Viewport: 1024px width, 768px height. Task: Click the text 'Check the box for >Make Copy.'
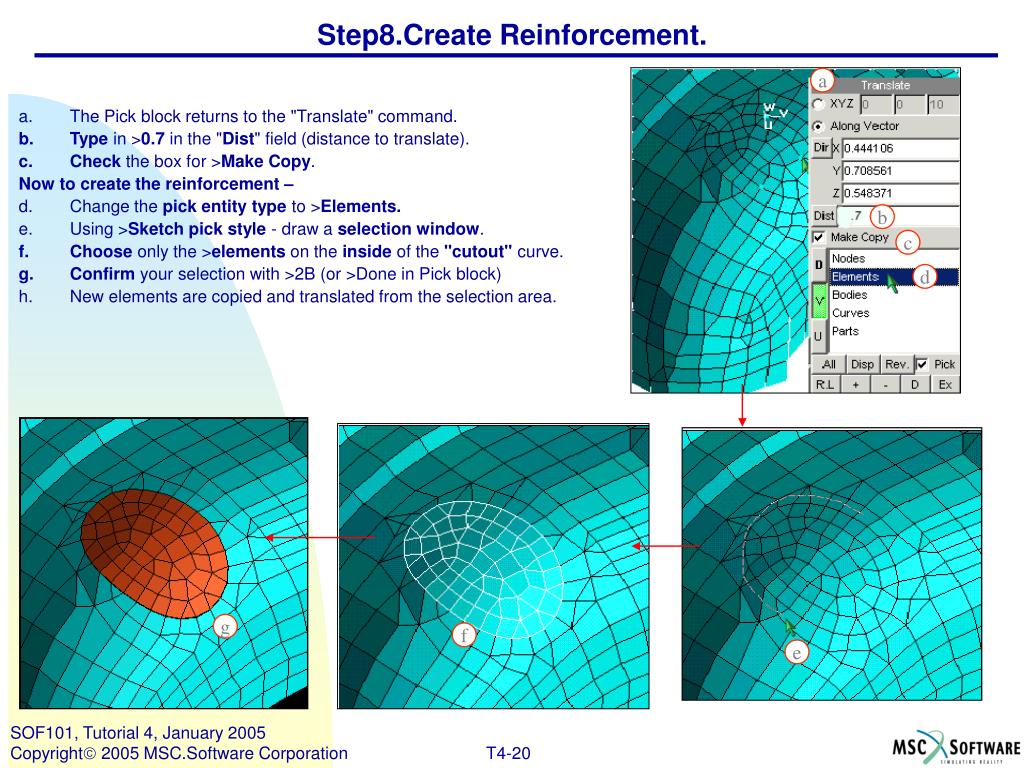tap(193, 161)
